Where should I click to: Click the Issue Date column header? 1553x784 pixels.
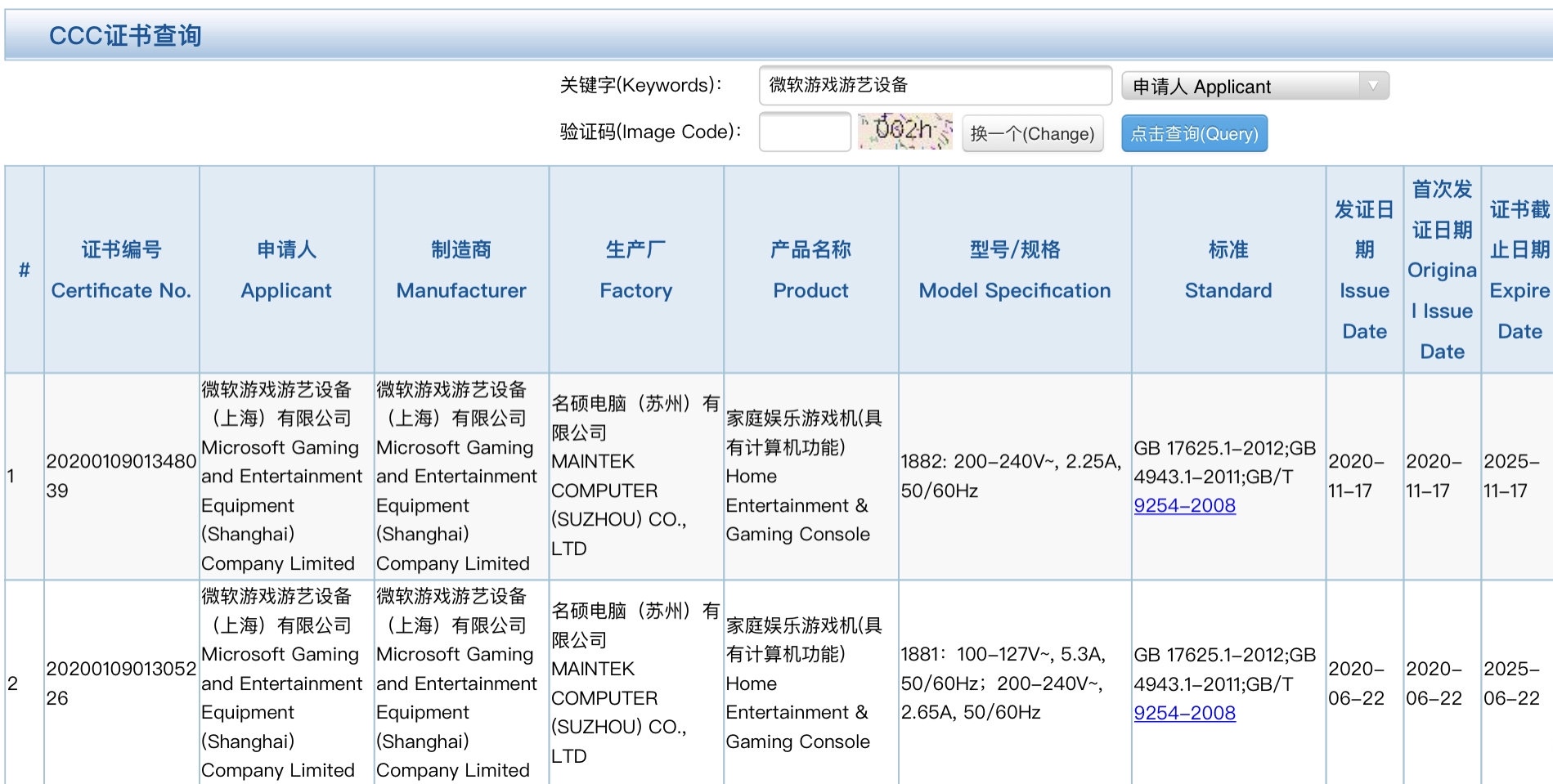[1364, 270]
